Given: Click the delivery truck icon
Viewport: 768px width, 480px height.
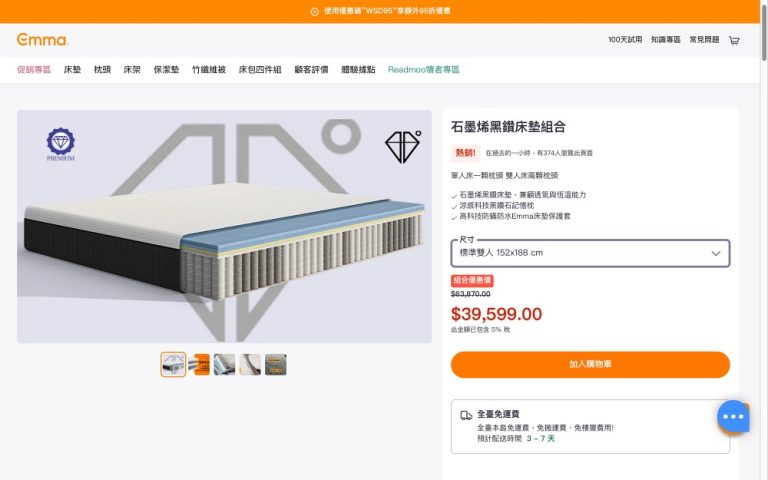Looking at the screenshot, I should point(466,415).
